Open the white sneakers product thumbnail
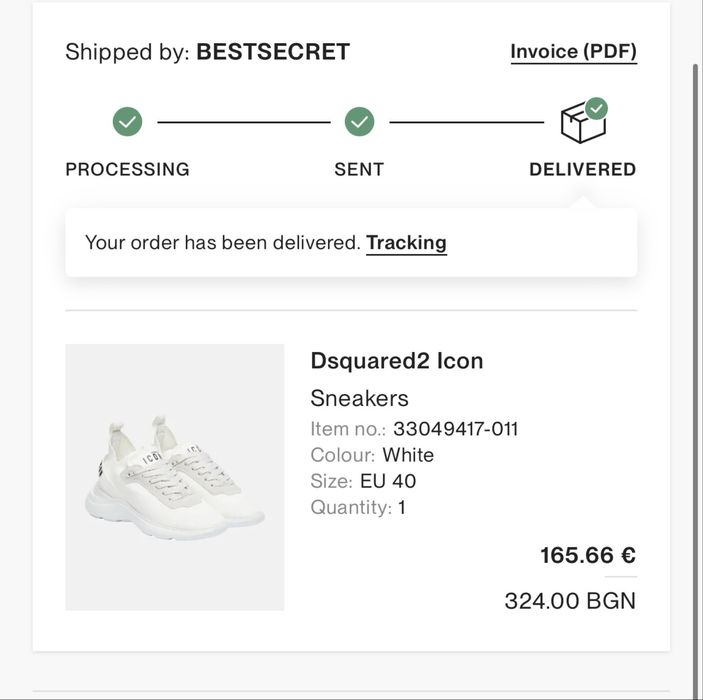 [x=175, y=477]
